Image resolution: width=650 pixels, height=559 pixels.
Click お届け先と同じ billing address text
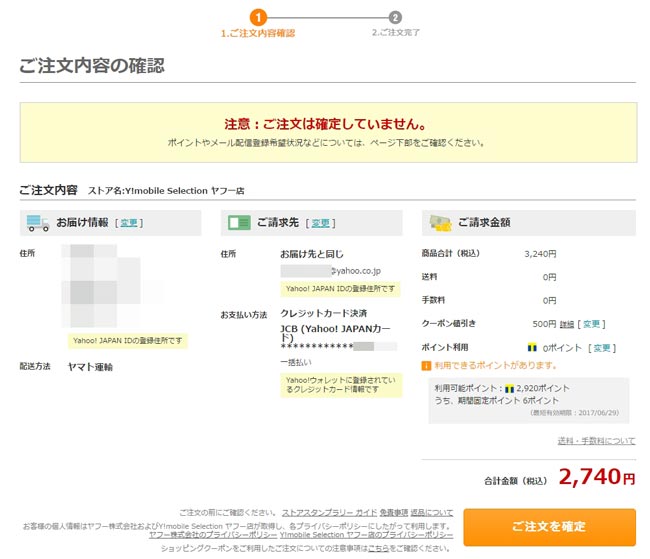312,254
